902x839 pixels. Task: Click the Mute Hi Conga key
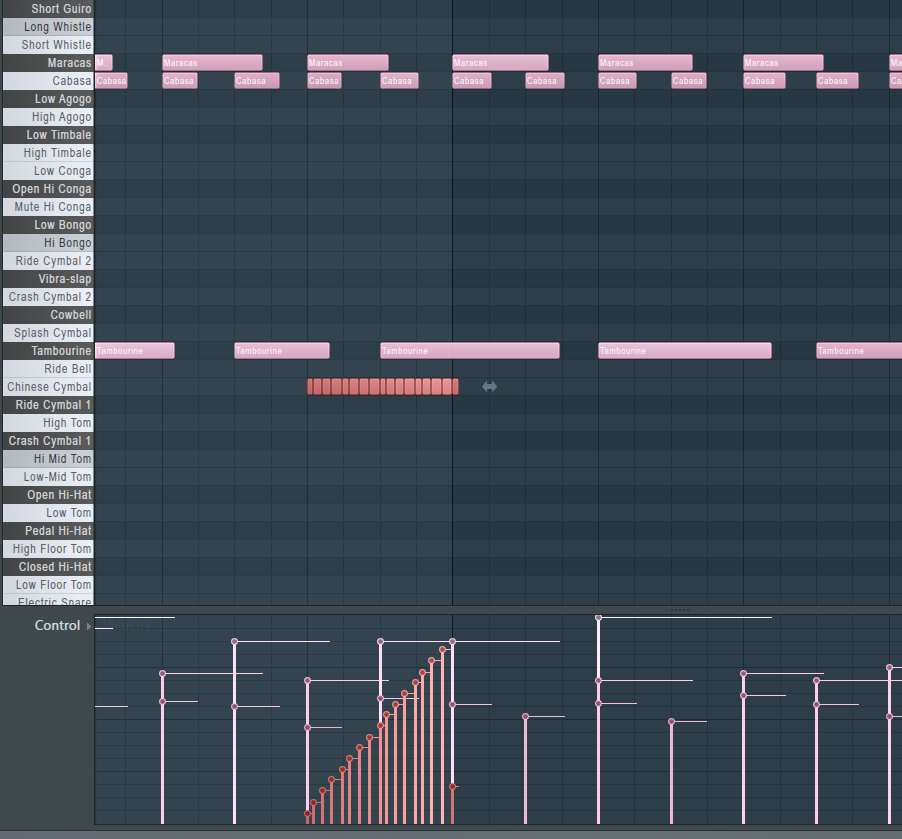[48, 207]
